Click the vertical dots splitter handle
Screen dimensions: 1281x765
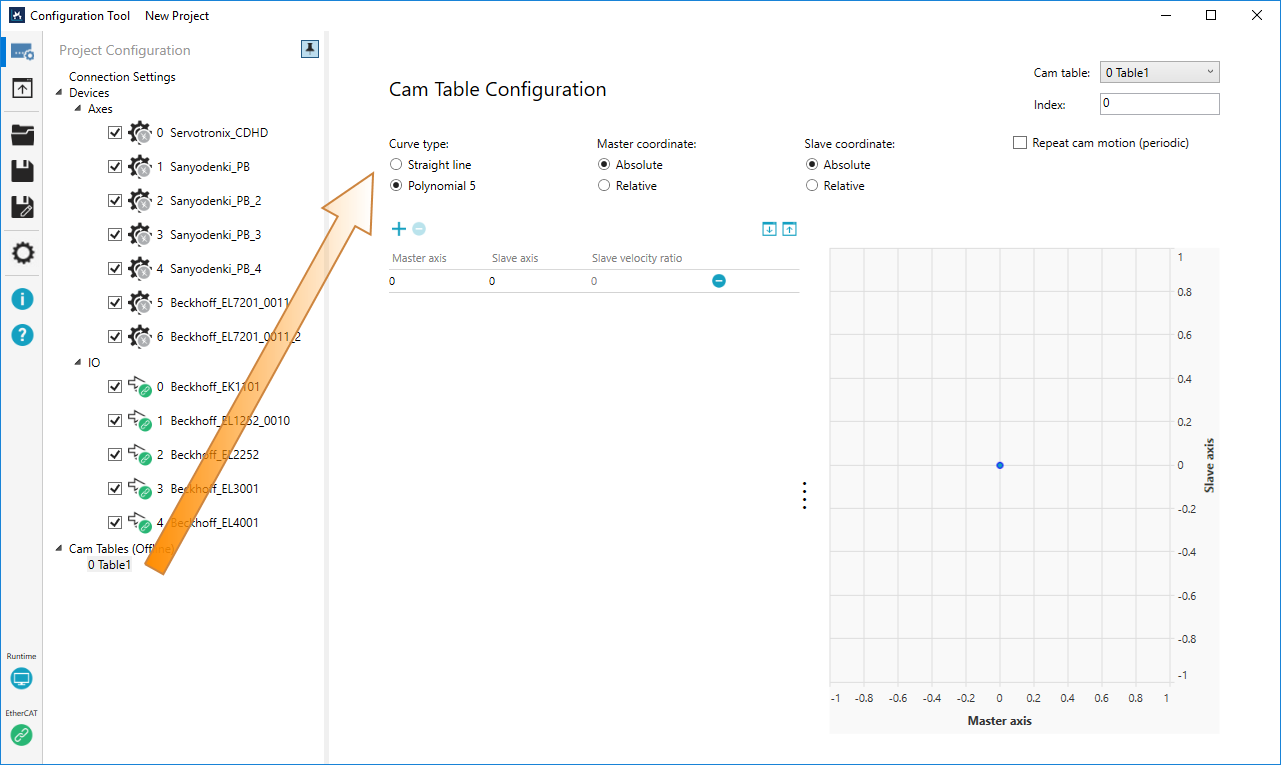804,496
